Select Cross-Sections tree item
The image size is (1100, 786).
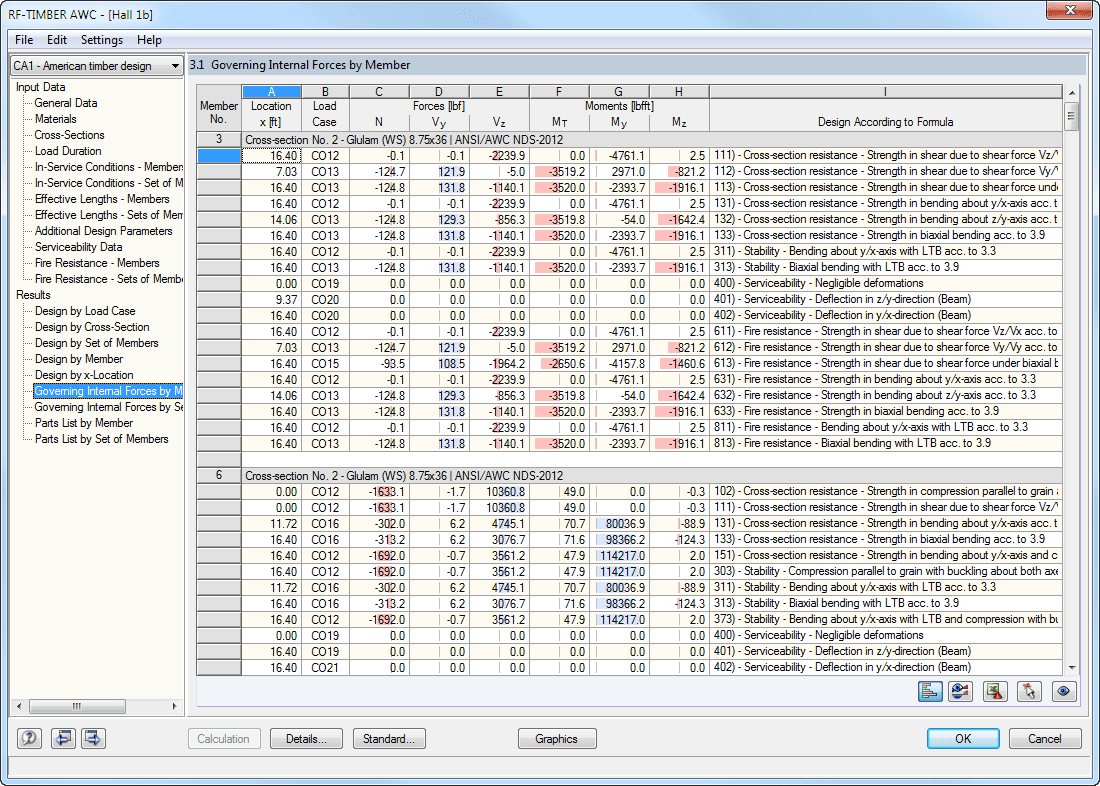tap(69, 135)
